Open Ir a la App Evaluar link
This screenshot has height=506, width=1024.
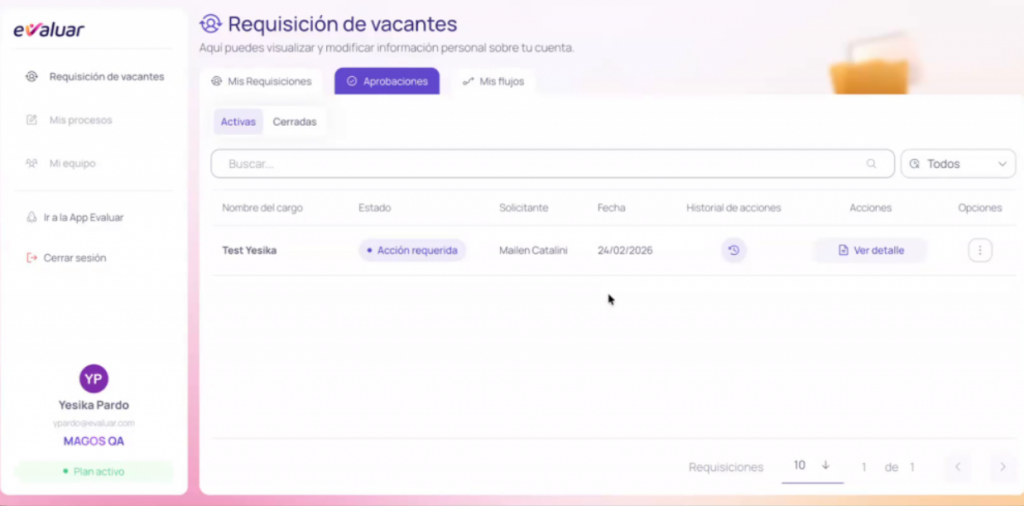(x=83, y=217)
